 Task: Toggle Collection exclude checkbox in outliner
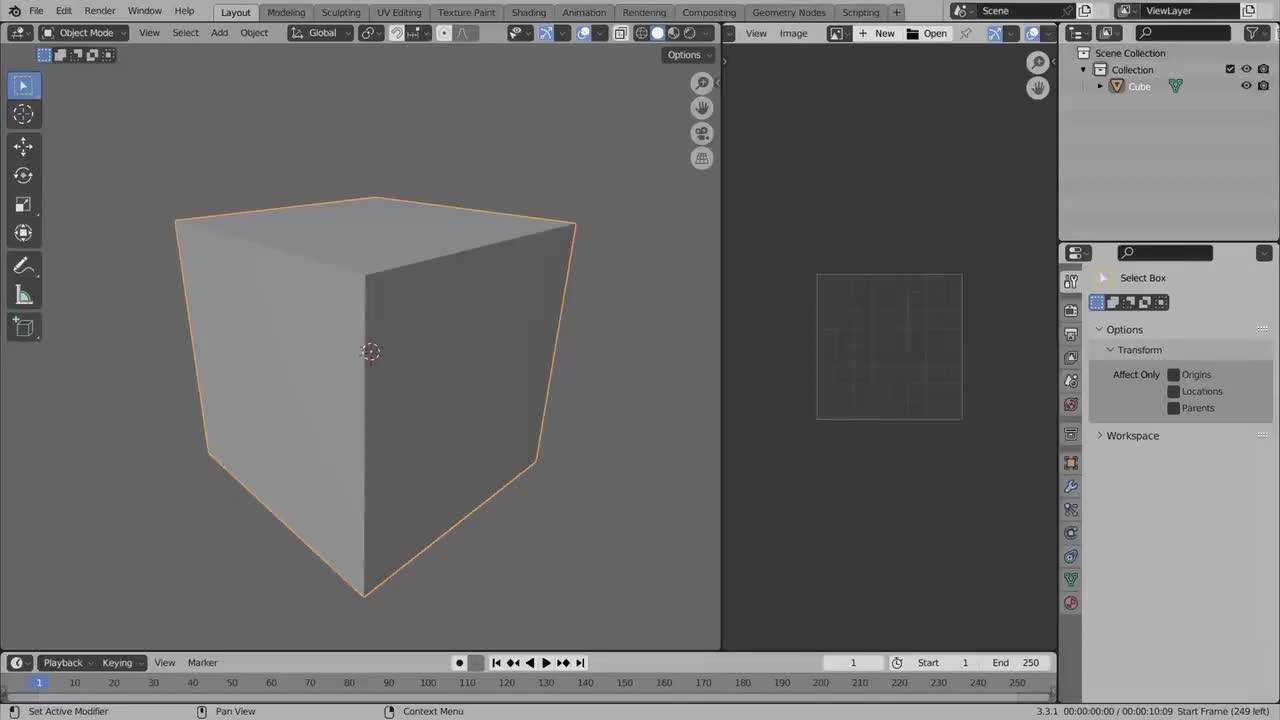pos(1230,69)
